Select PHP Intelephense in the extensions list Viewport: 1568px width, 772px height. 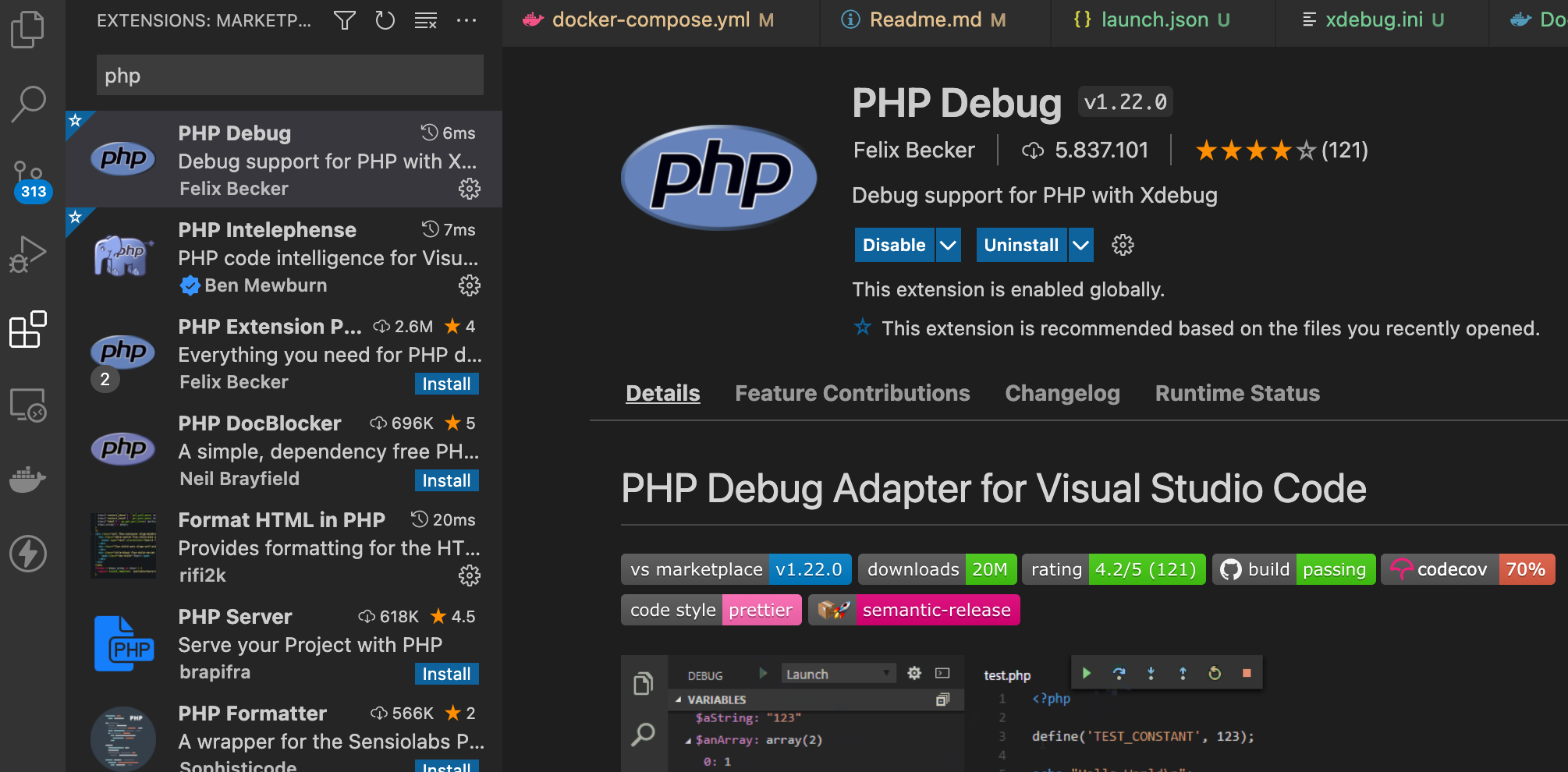coord(284,256)
